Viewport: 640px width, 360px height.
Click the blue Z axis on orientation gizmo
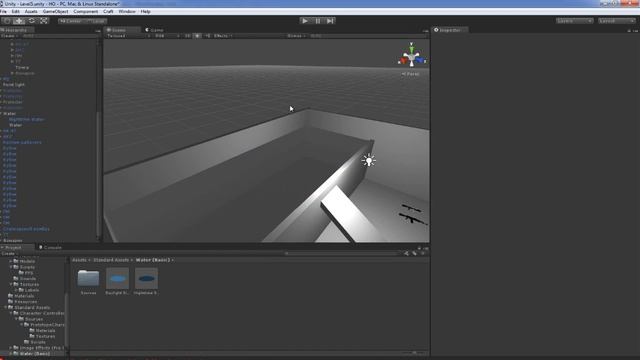[420, 60]
